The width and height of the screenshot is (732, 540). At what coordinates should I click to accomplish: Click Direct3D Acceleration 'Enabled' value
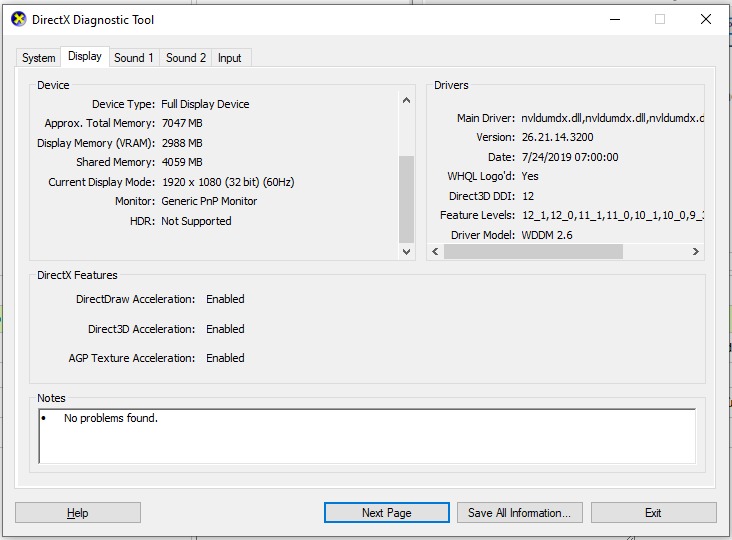coord(225,329)
